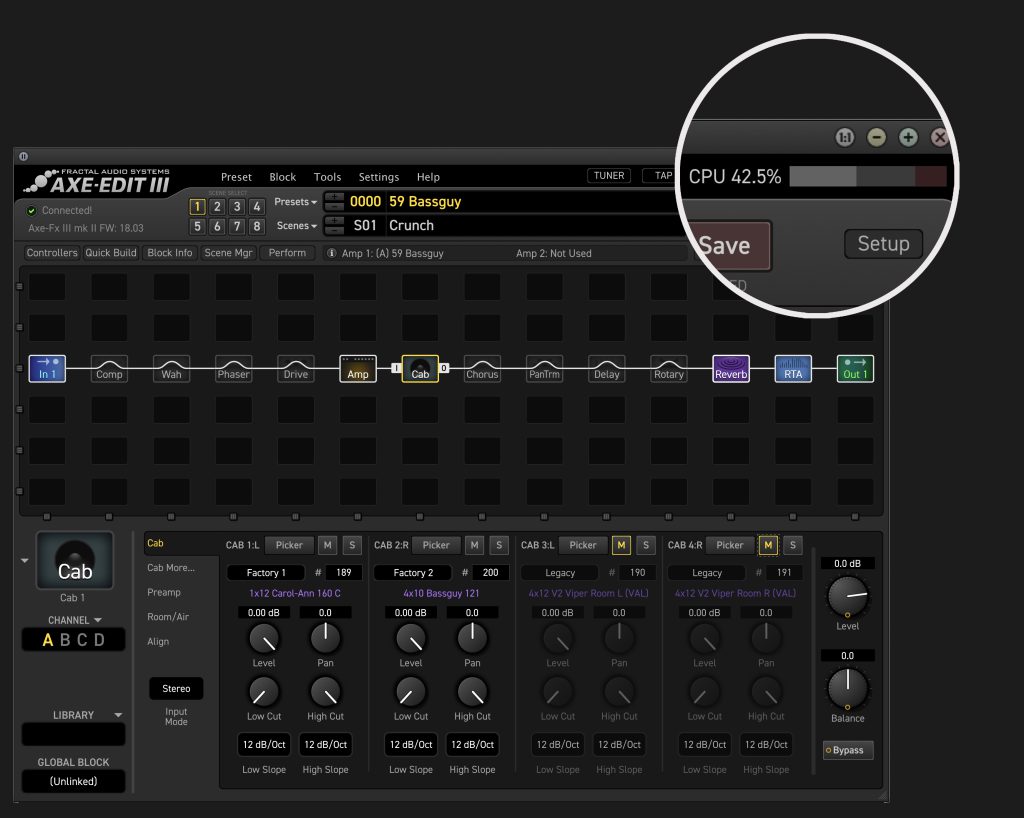Viewport: 1024px width, 818px height.
Task: Click the Amp block icon
Action: pos(357,369)
